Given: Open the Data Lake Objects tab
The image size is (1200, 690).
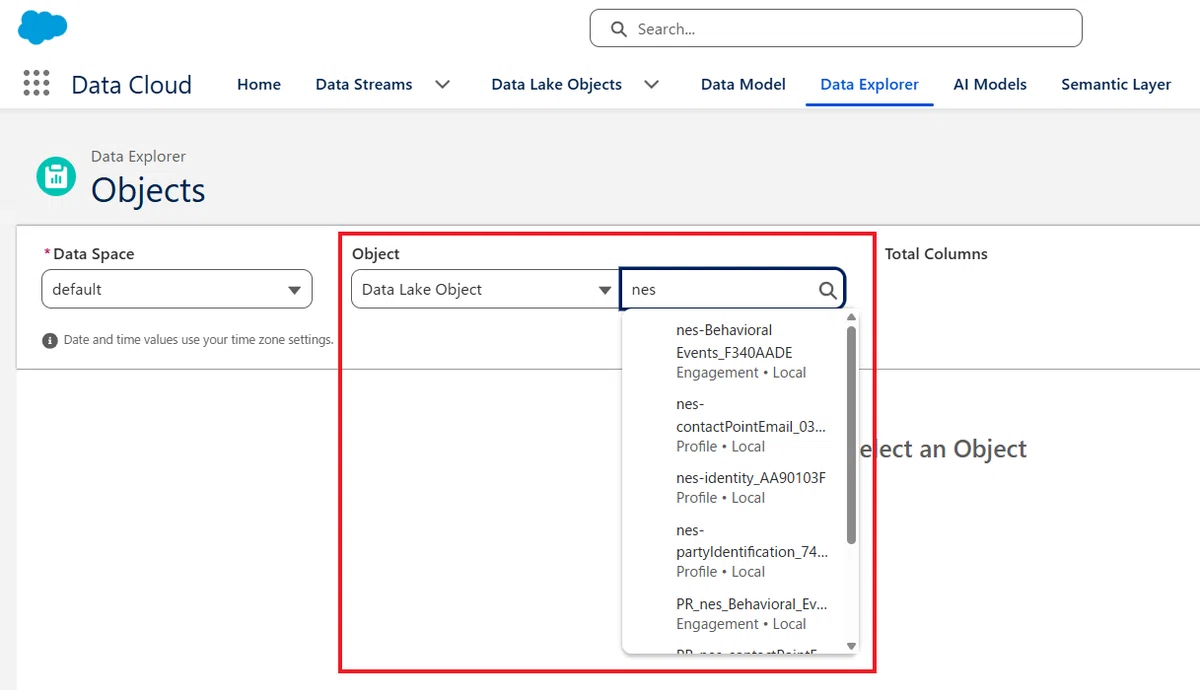Looking at the screenshot, I should pyautogui.click(x=557, y=85).
